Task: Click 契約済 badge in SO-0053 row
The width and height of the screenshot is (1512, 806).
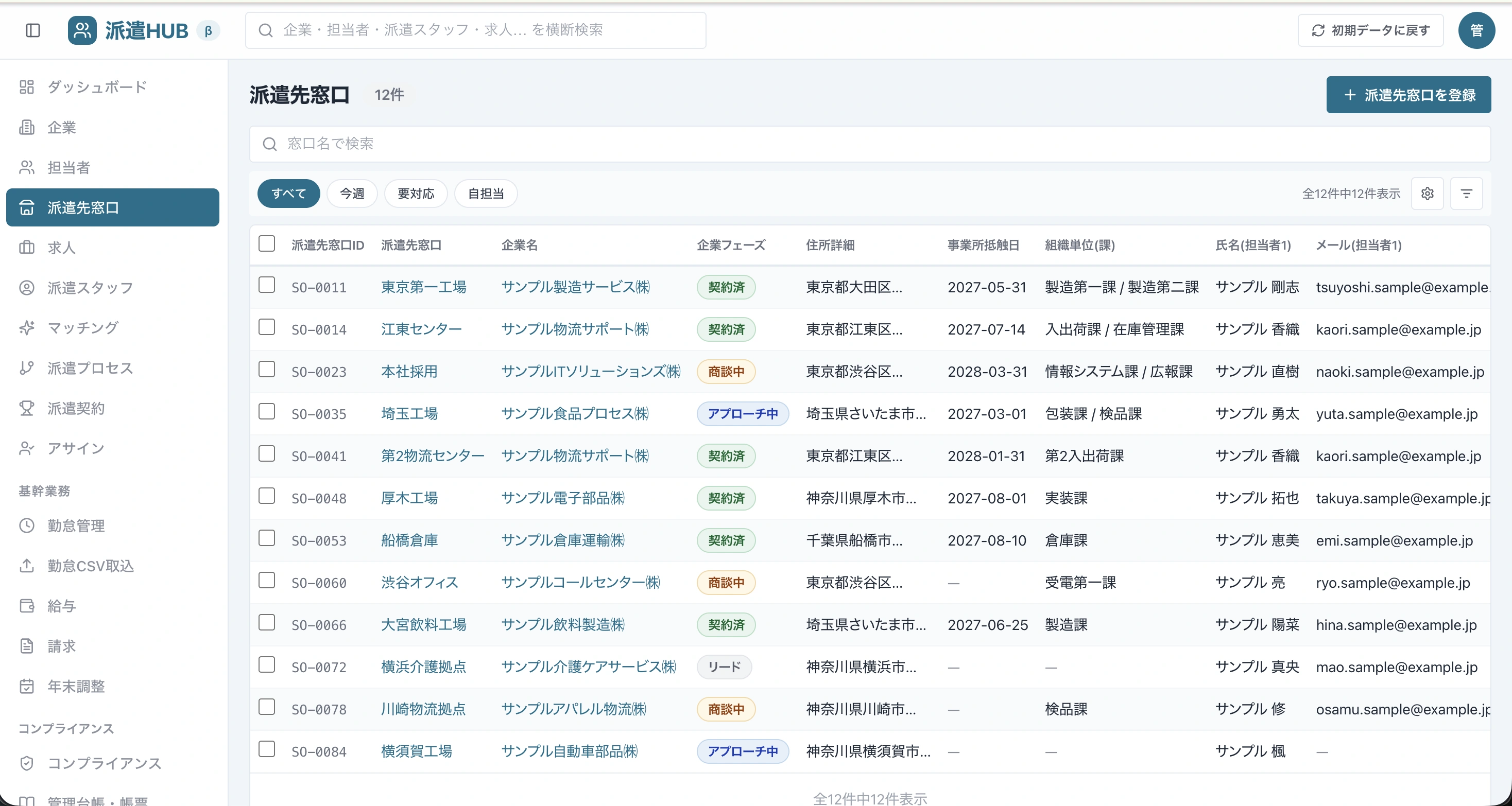Action: 726,540
